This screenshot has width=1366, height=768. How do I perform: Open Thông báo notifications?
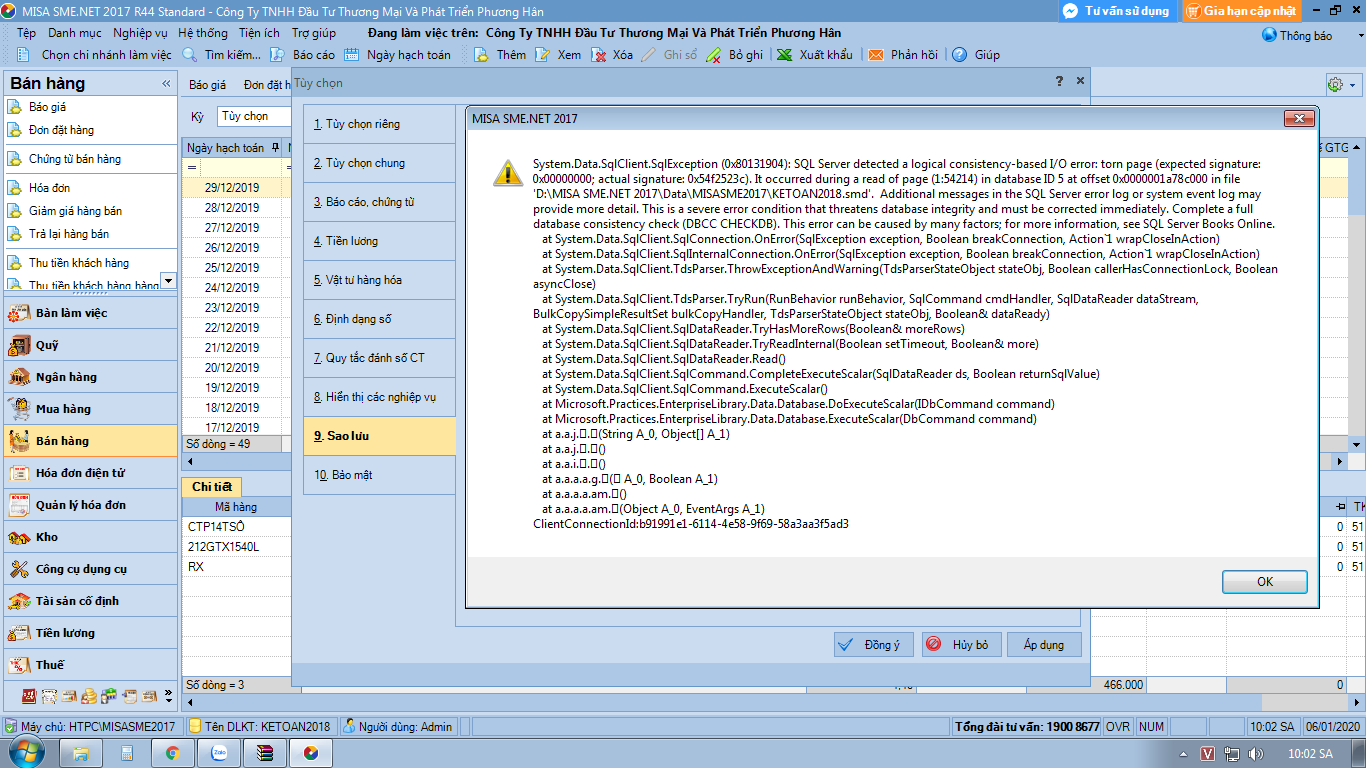pyautogui.click(x=1297, y=35)
